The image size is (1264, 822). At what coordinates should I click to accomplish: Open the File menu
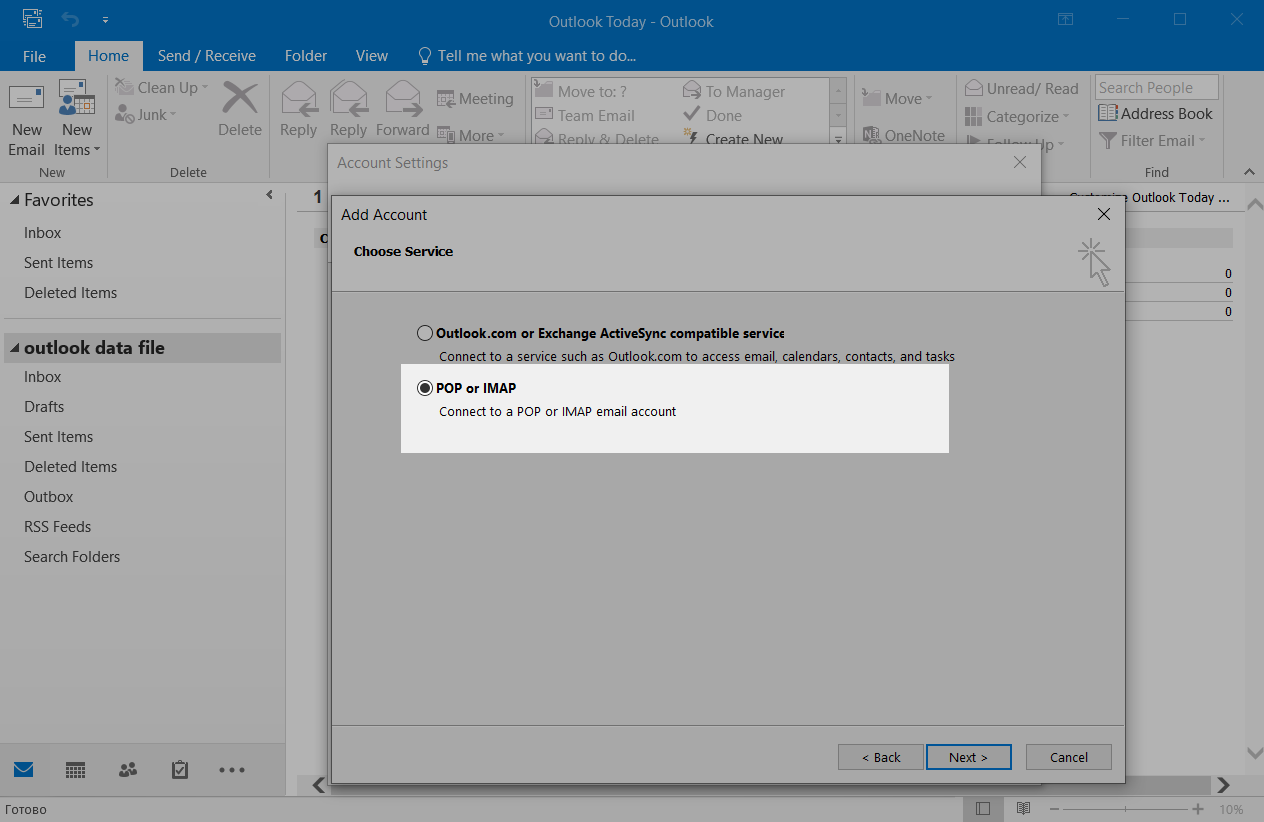[34, 56]
